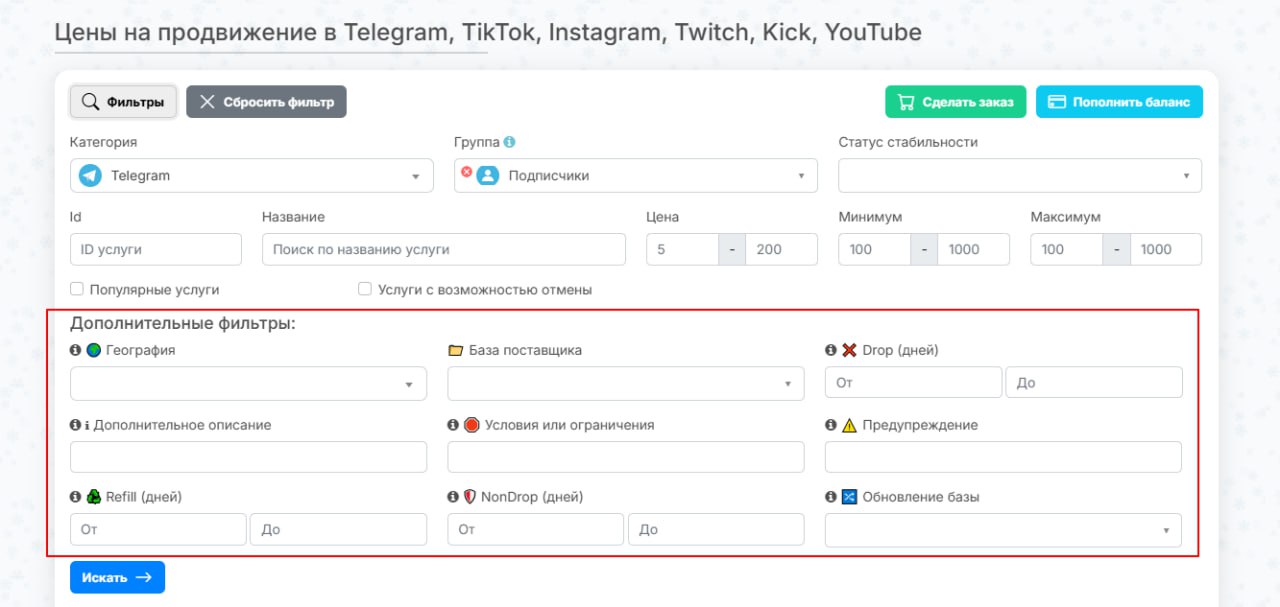Focus the Поиск по названию услуги field
This screenshot has width=1280, height=607.
coord(443,249)
